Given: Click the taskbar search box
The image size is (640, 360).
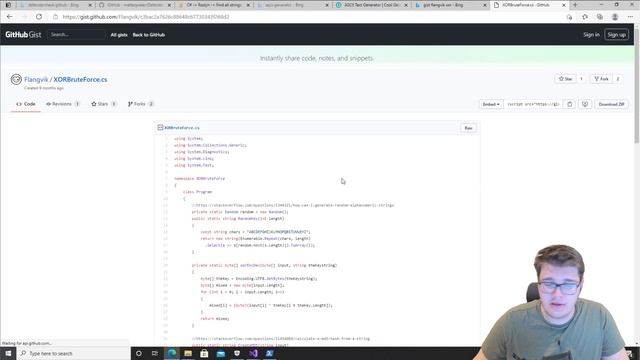Looking at the screenshot, I should point(73,353).
